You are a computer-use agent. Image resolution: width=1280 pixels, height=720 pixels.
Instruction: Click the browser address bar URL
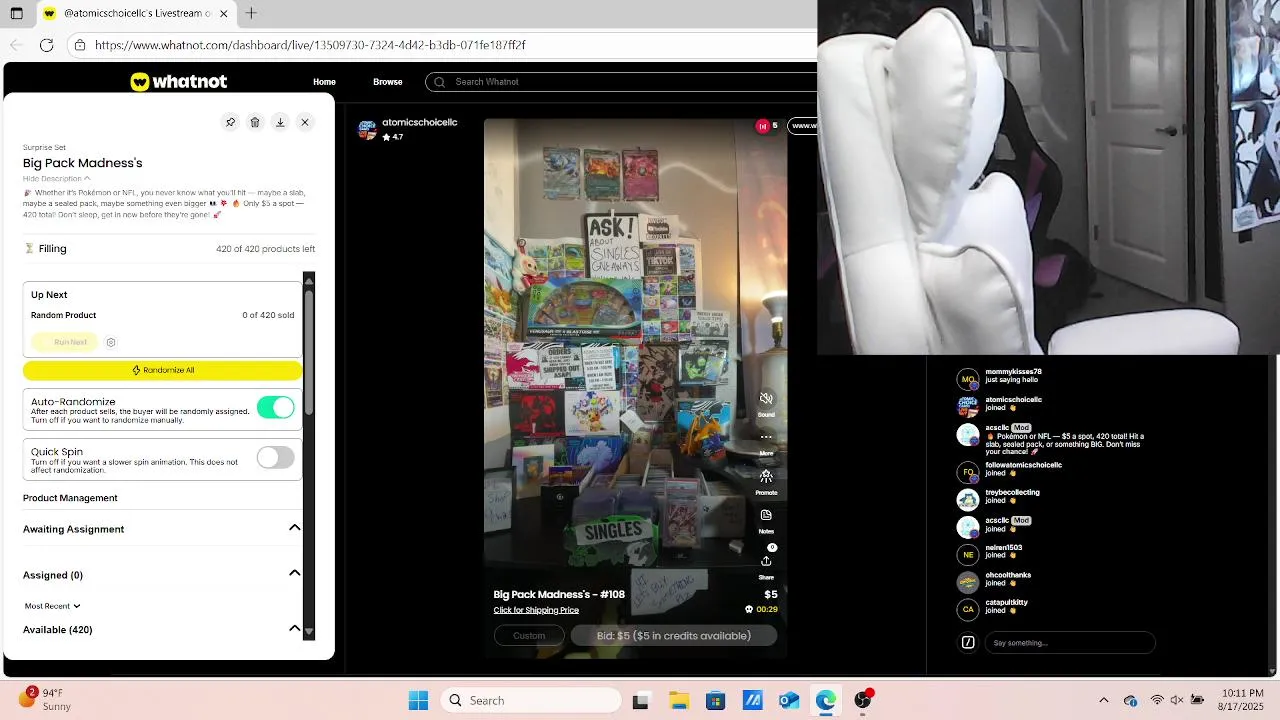310,45
